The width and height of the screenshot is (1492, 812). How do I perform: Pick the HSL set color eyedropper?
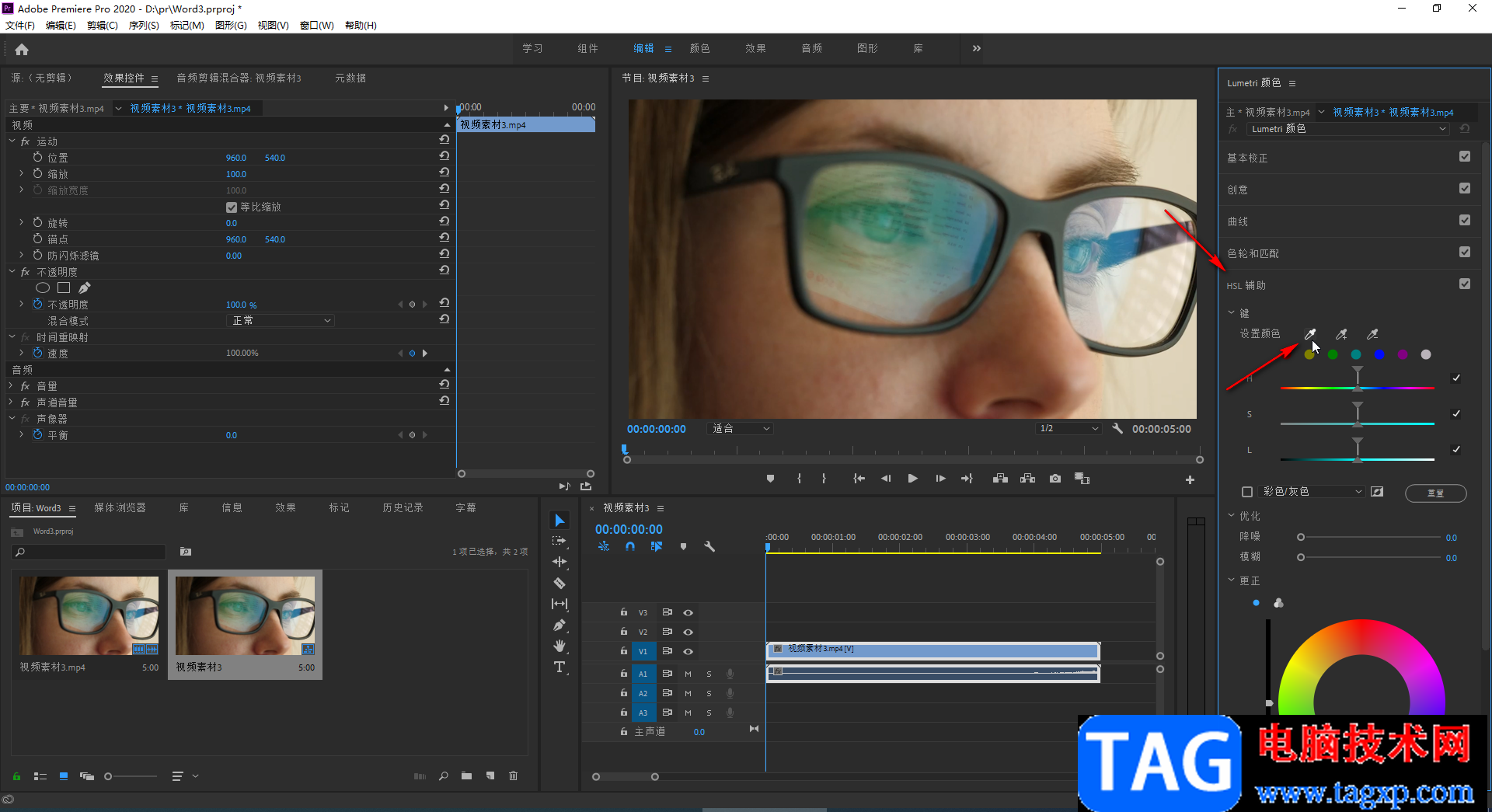tap(1310, 334)
